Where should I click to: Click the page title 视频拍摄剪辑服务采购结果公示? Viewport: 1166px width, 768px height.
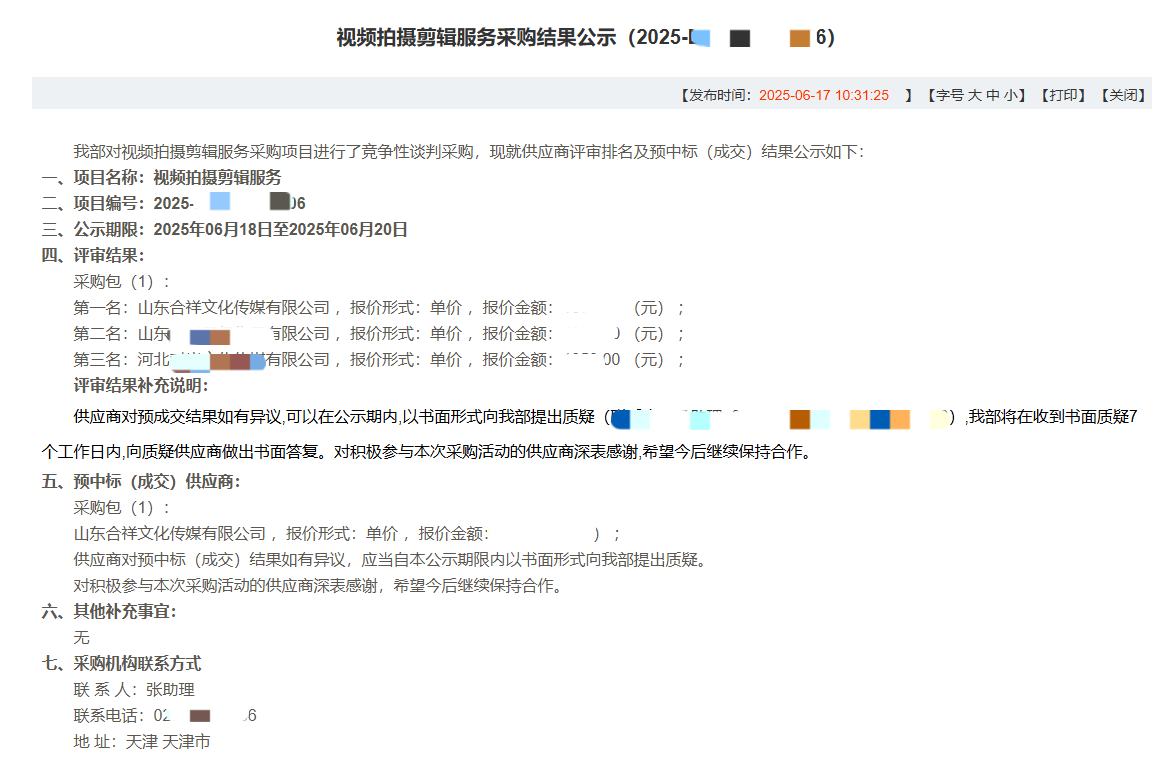[477, 37]
